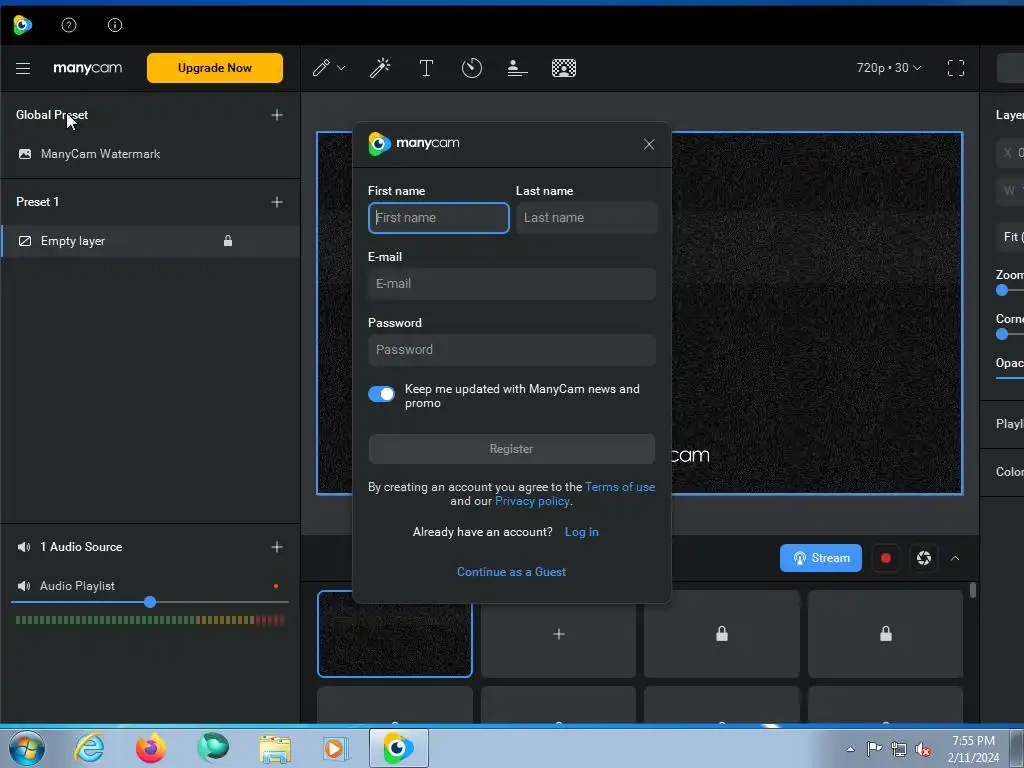Select the Text tool
Viewport: 1024px width, 768px height.
[426, 68]
